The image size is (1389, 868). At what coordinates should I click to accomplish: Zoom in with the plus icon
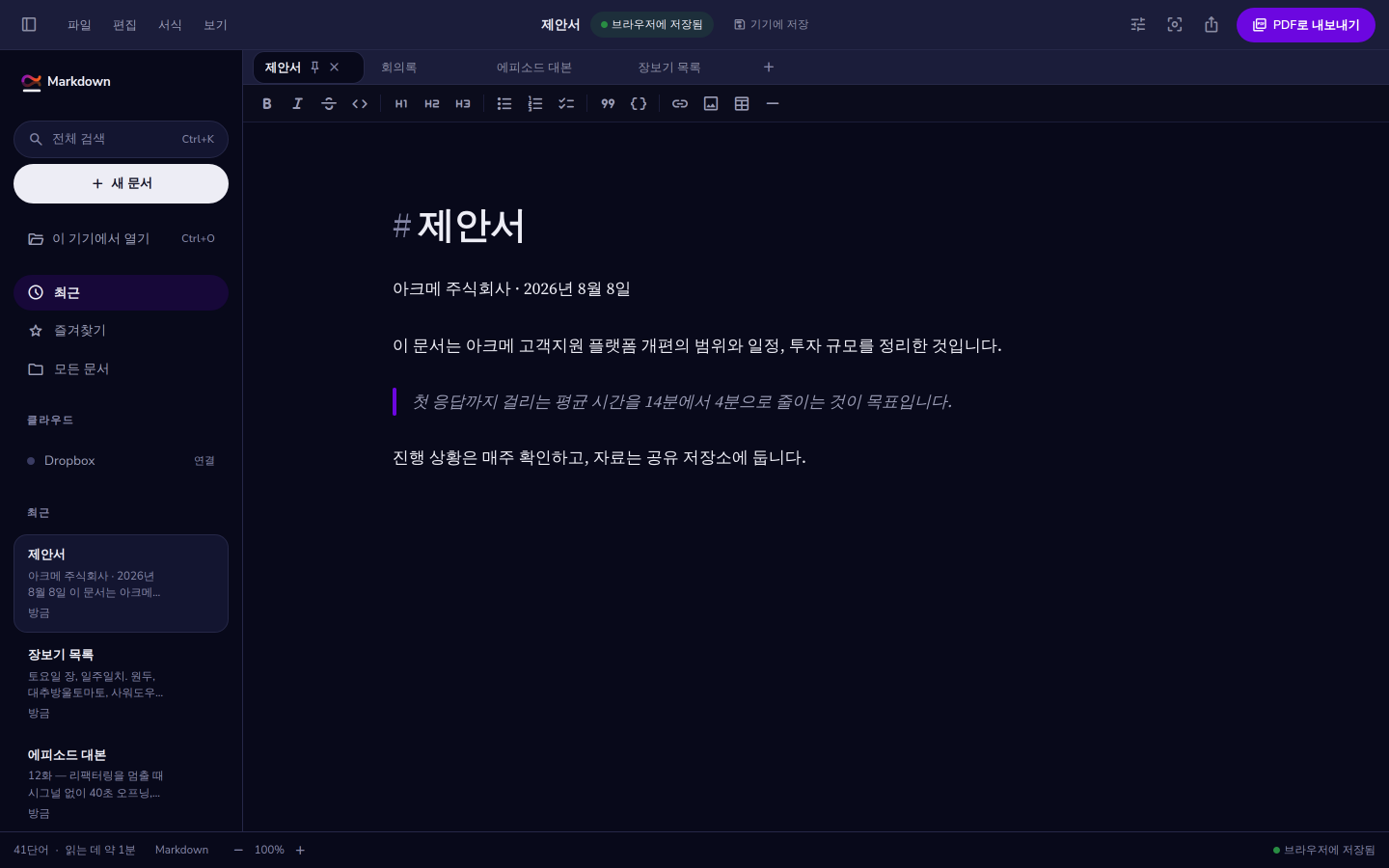(300, 850)
